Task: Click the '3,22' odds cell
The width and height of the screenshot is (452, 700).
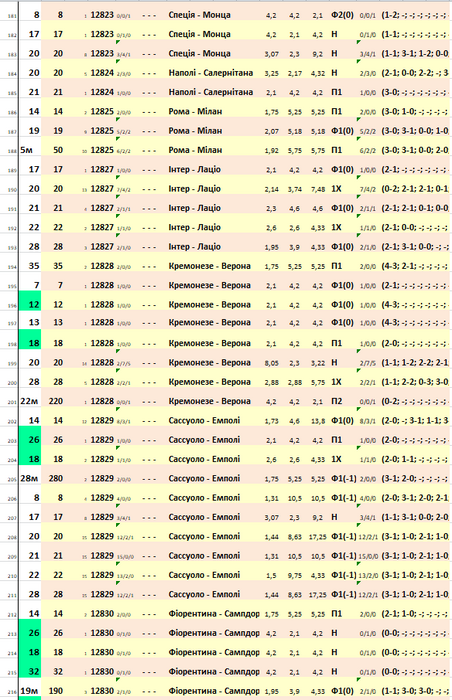Action: (x=318, y=363)
